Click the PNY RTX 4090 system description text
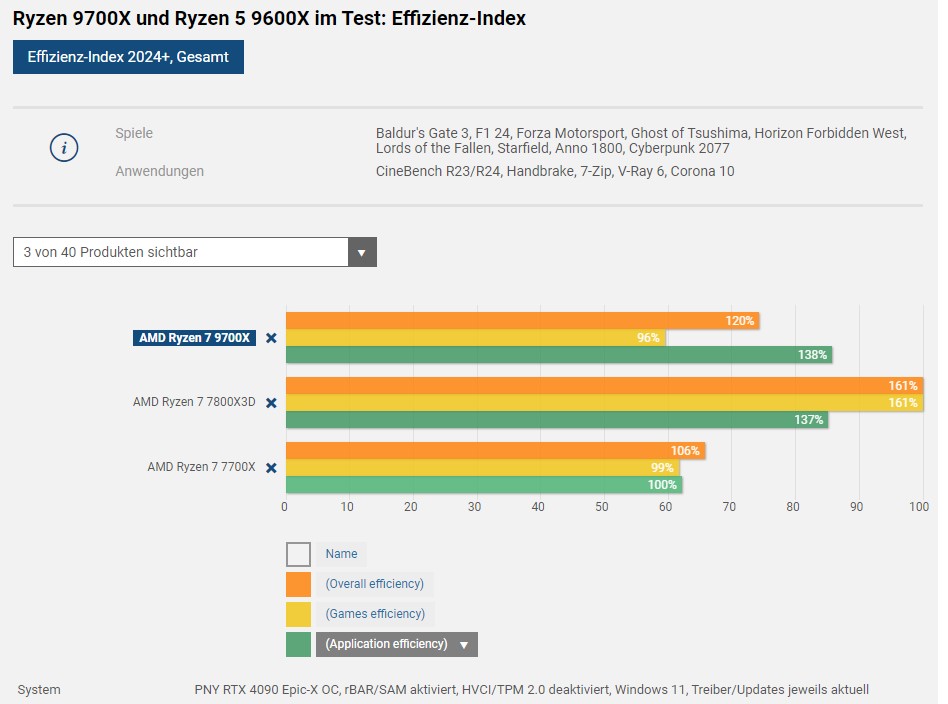 pos(531,689)
